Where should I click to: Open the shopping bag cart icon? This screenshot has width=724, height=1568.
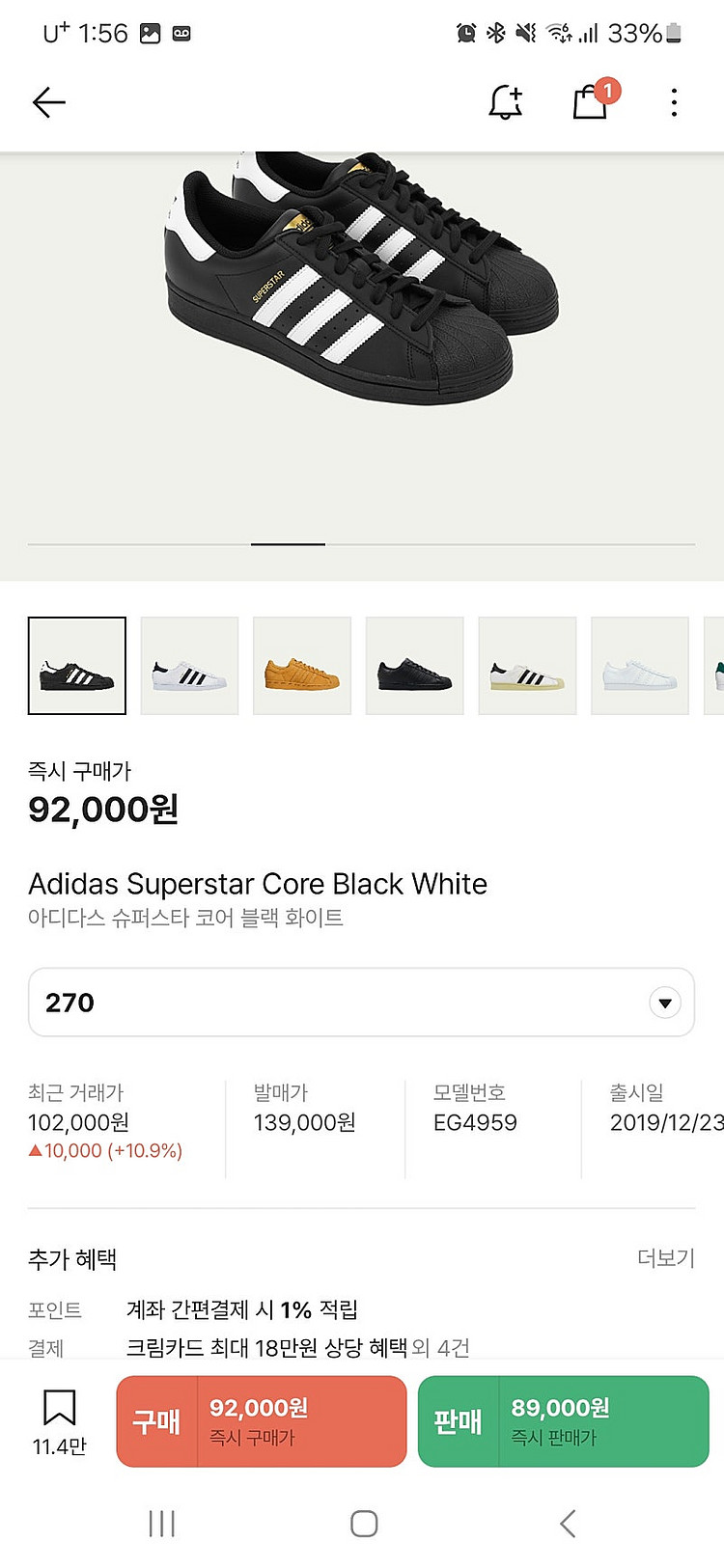(590, 101)
